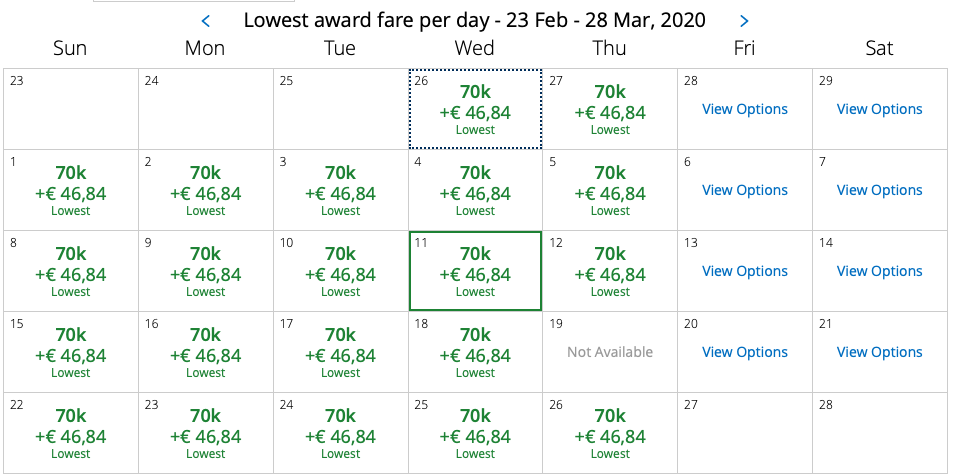The height and width of the screenshot is (475, 961).
Task: Choose the selected Wednesday 11 March fare
Action: pos(475,272)
